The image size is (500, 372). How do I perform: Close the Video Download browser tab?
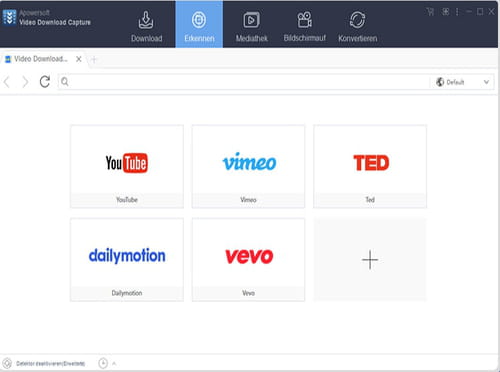[79, 59]
